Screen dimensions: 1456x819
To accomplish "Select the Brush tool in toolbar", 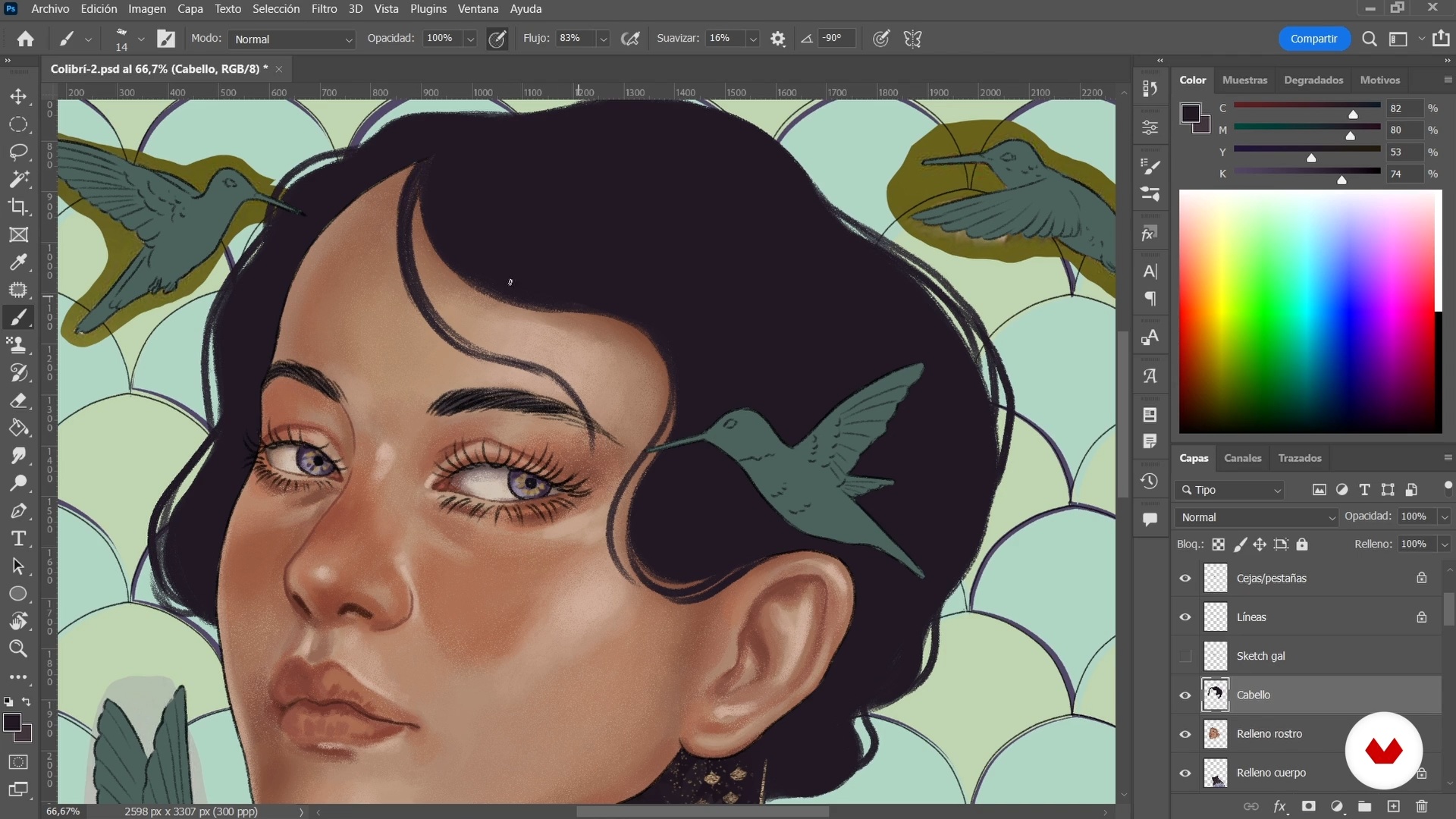I will 18,318.
